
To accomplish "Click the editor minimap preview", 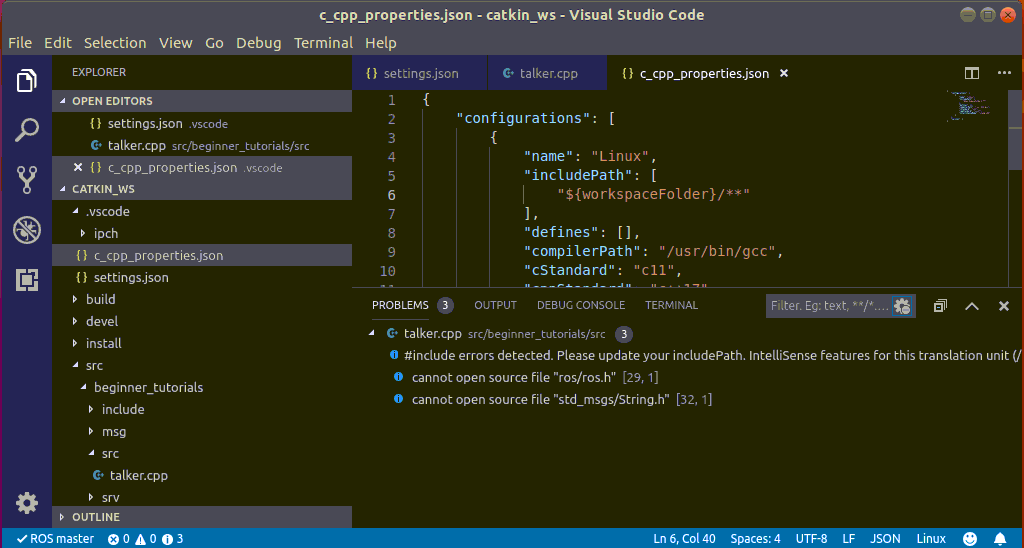I will coord(969,106).
